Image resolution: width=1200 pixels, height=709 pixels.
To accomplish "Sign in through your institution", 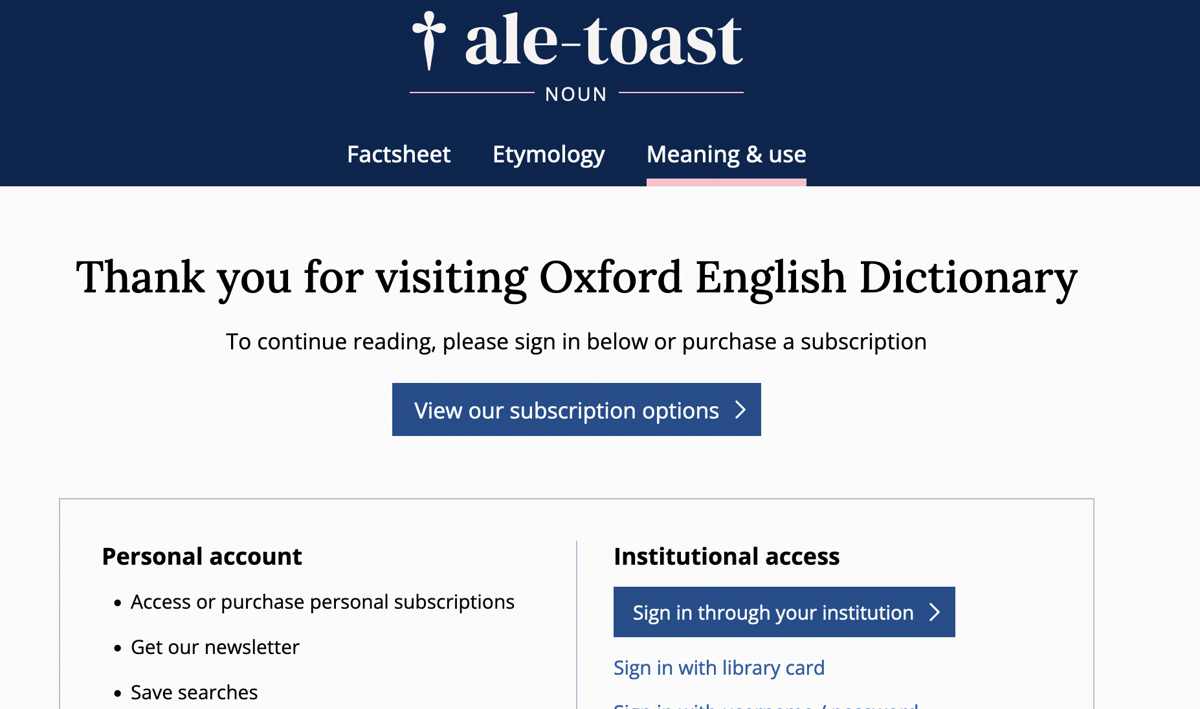I will click(x=773, y=612).
